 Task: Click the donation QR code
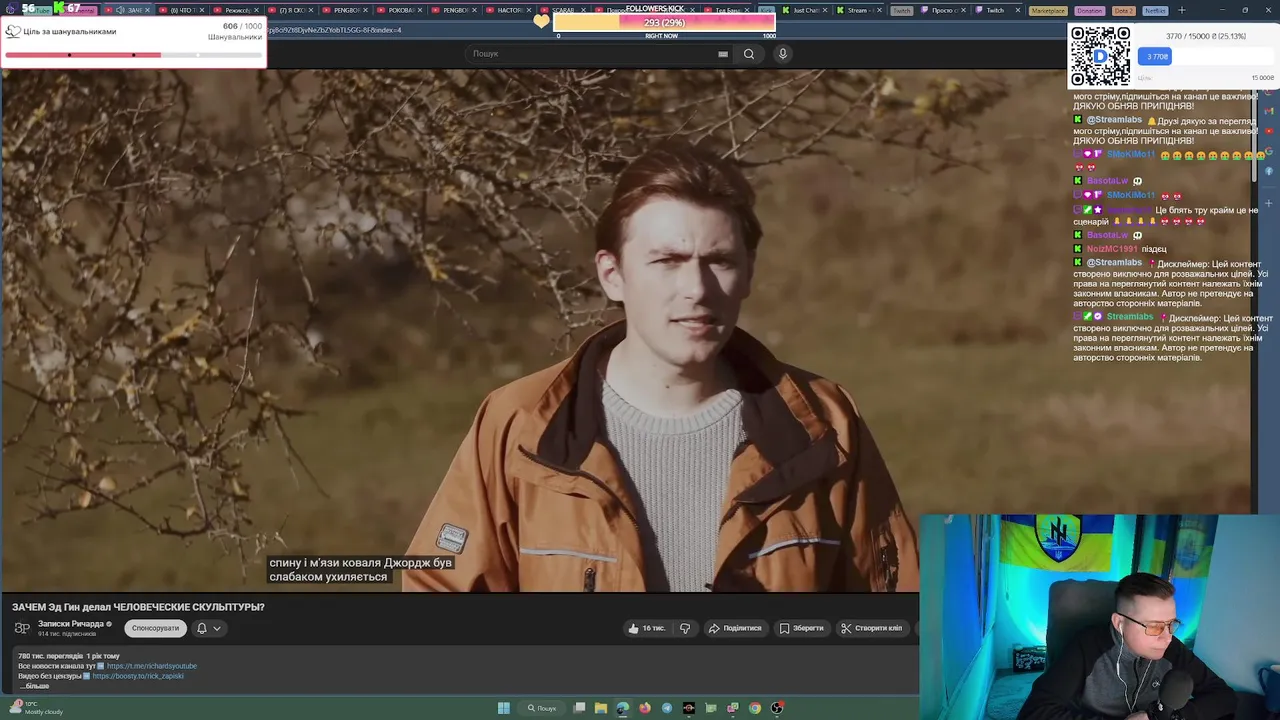click(x=1100, y=56)
